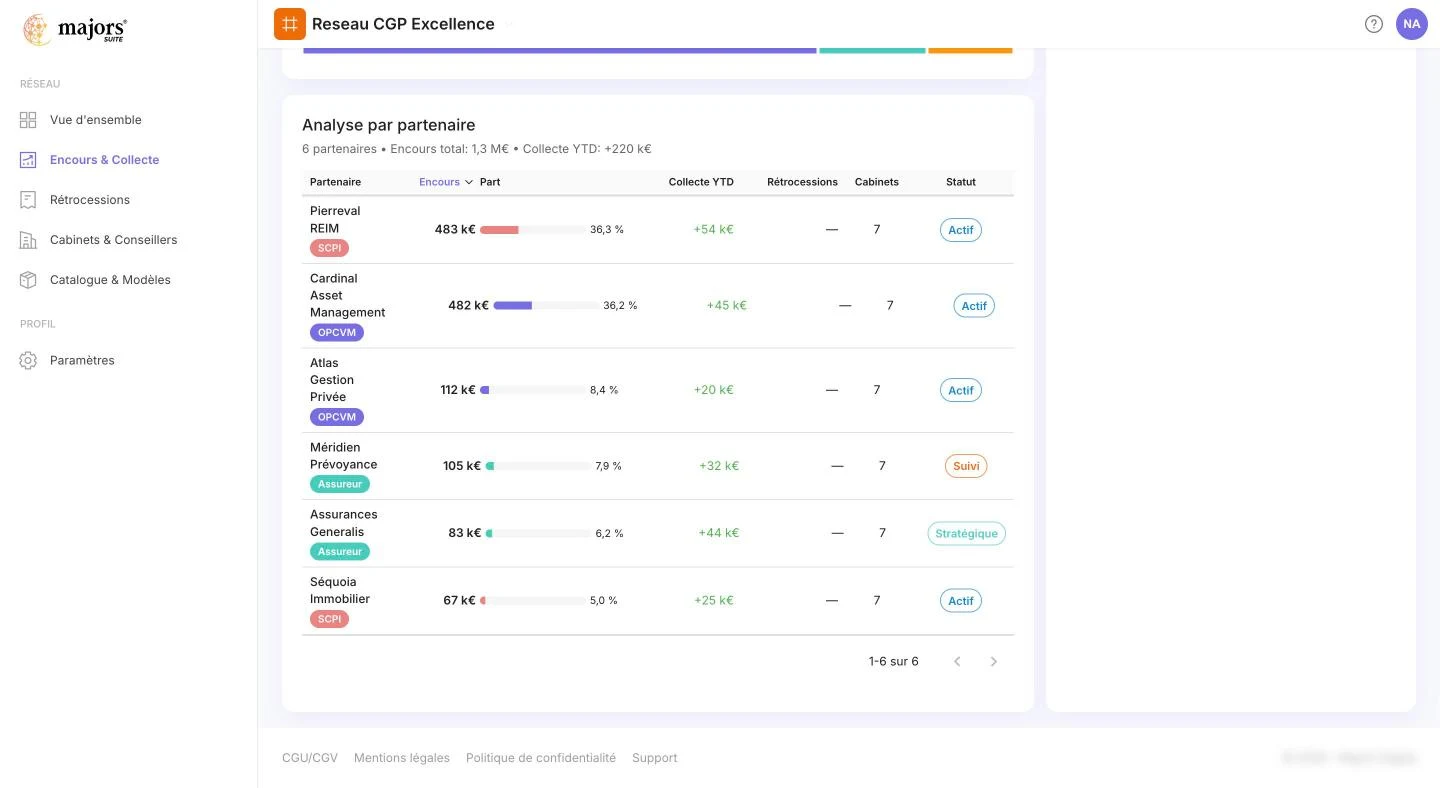Open Catalogue & Modèles page
This screenshot has height=788, width=1440.
[x=110, y=280]
